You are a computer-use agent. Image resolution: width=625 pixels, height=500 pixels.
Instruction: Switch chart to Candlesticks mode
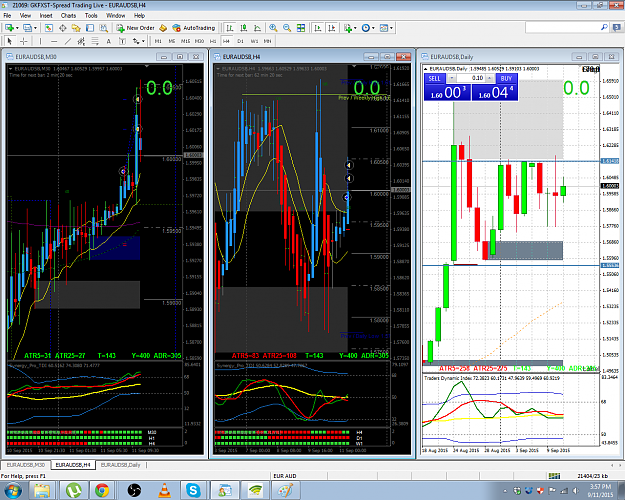(x=244, y=28)
